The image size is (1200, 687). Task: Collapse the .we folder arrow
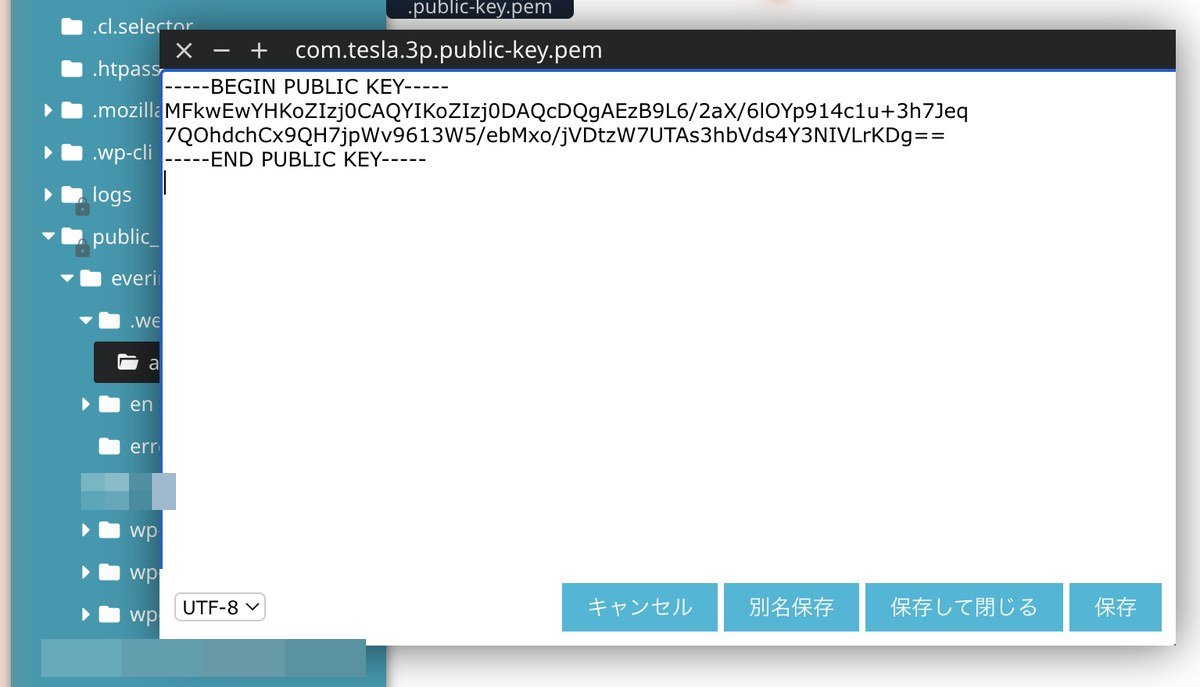click(86, 321)
